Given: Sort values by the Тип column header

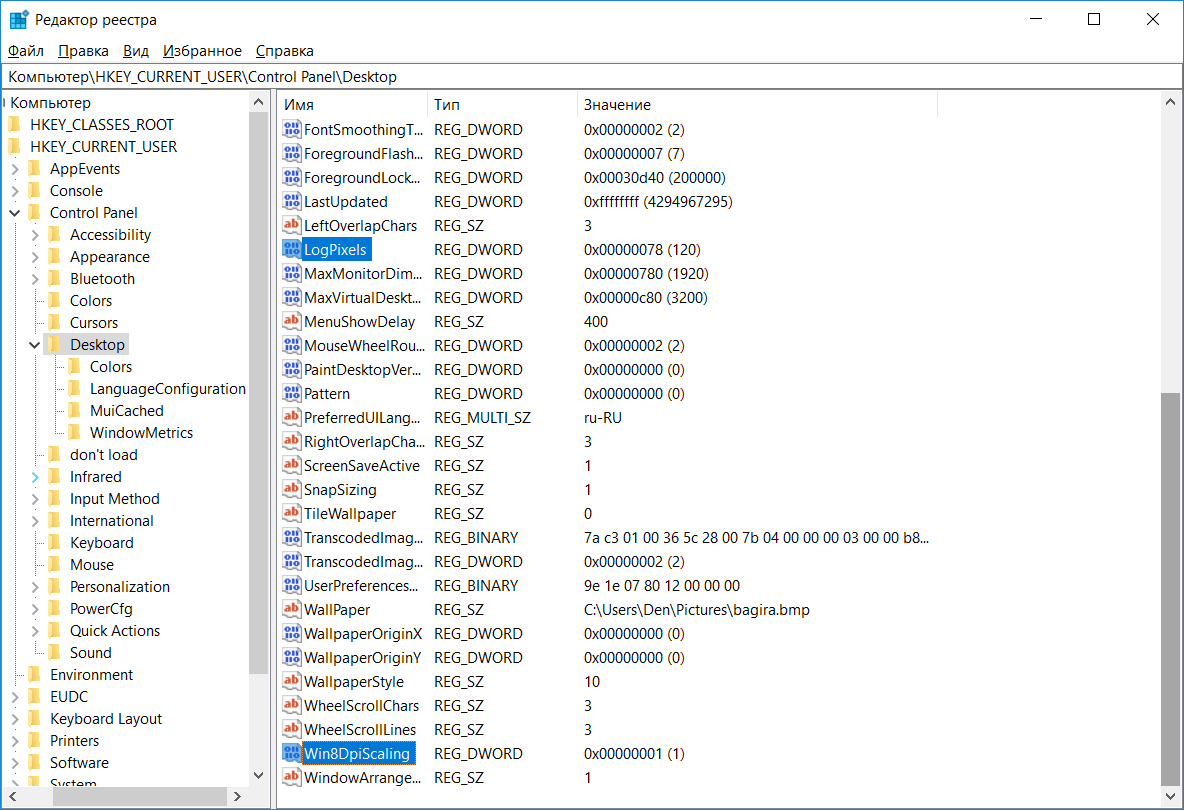Looking at the screenshot, I should tap(503, 104).
